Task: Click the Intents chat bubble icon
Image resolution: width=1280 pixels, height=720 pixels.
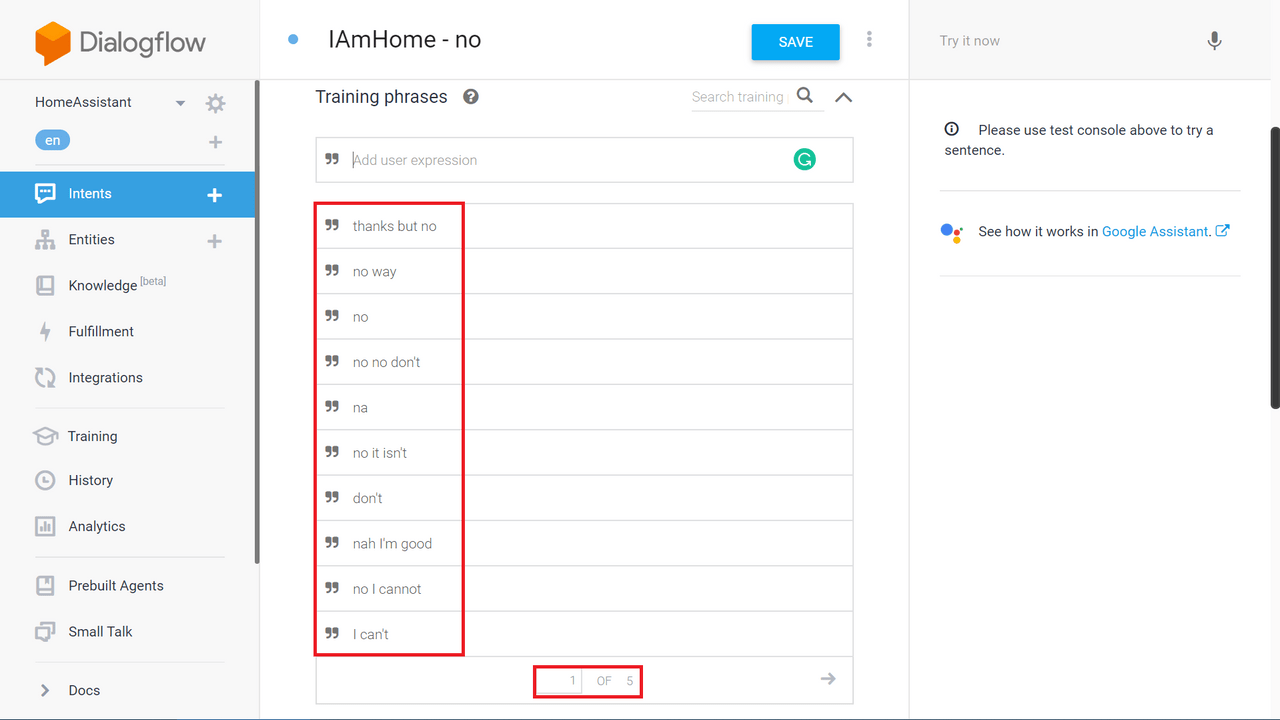Action: pyautogui.click(x=45, y=194)
